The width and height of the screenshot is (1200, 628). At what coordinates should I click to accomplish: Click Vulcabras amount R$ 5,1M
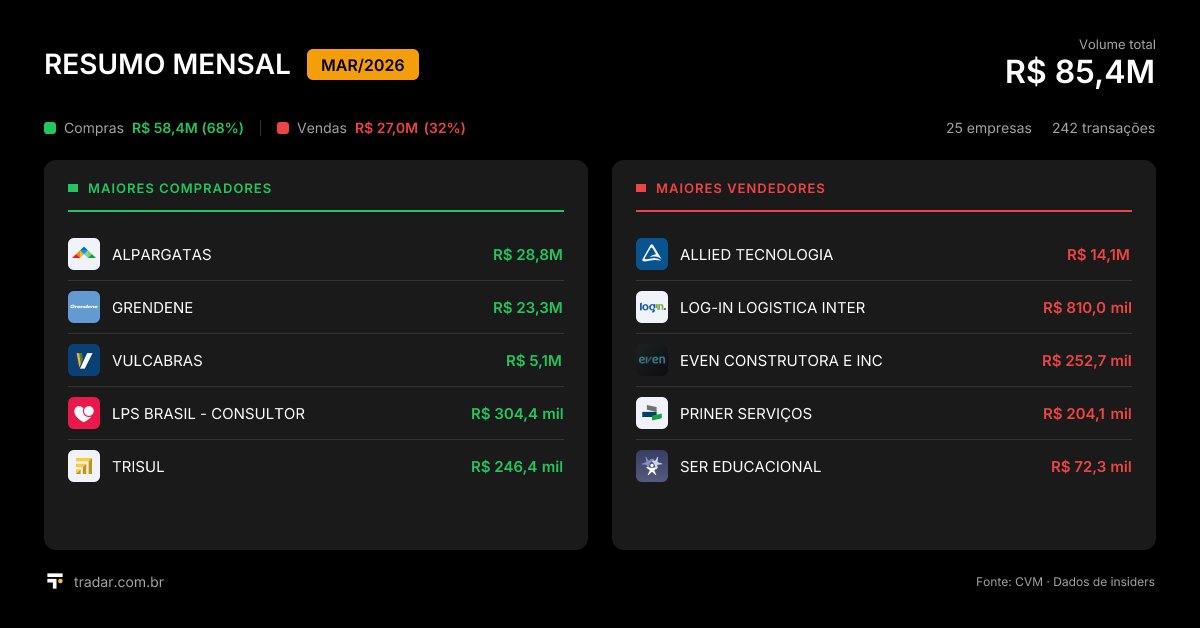[x=535, y=360]
